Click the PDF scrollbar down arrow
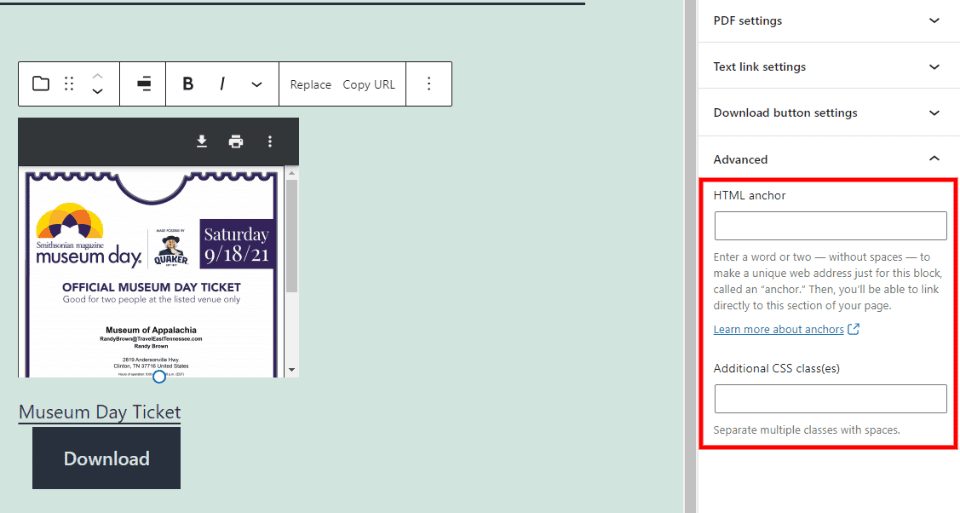 [x=292, y=370]
